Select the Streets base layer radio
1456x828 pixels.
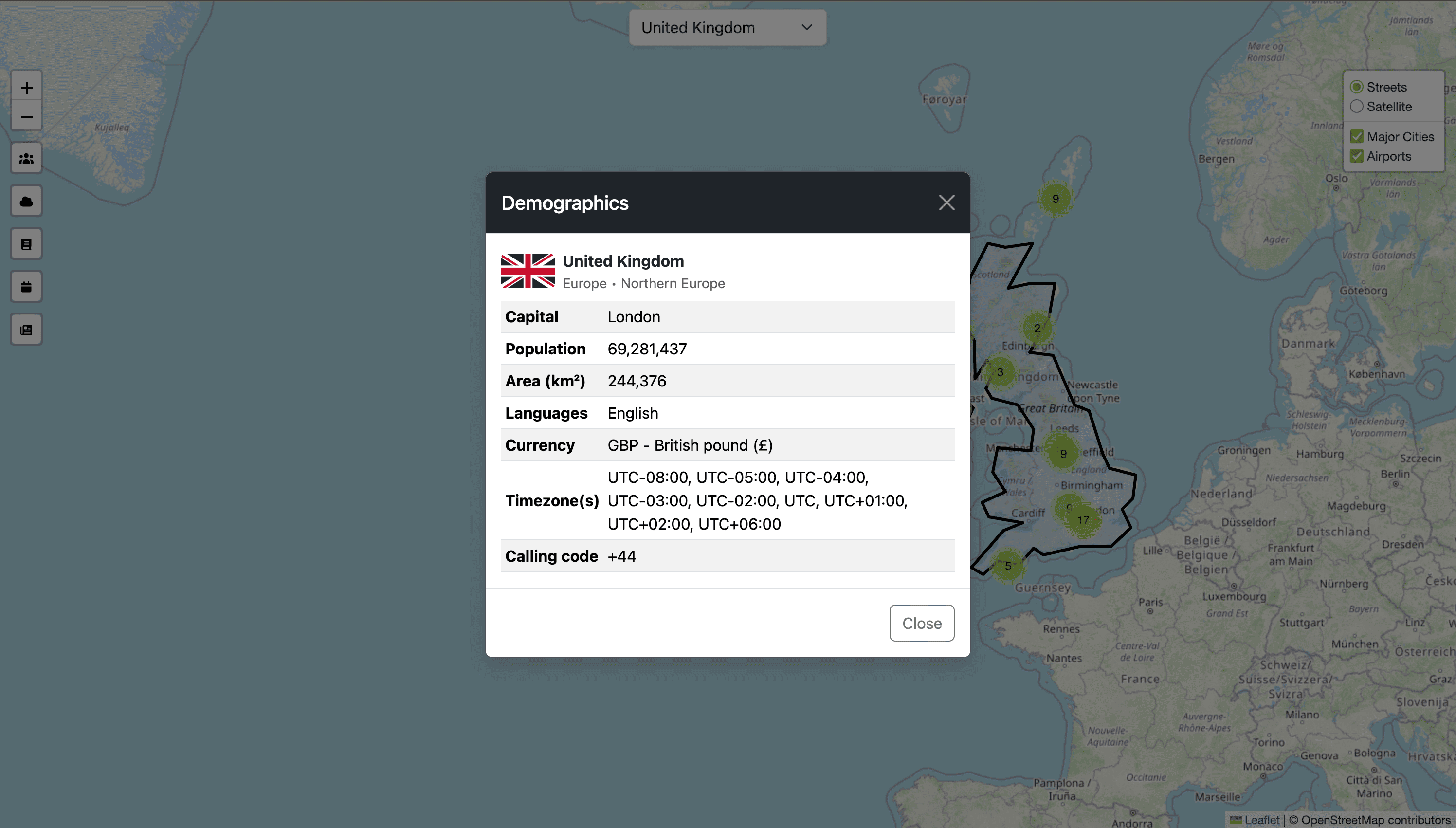pos(1357,87)
